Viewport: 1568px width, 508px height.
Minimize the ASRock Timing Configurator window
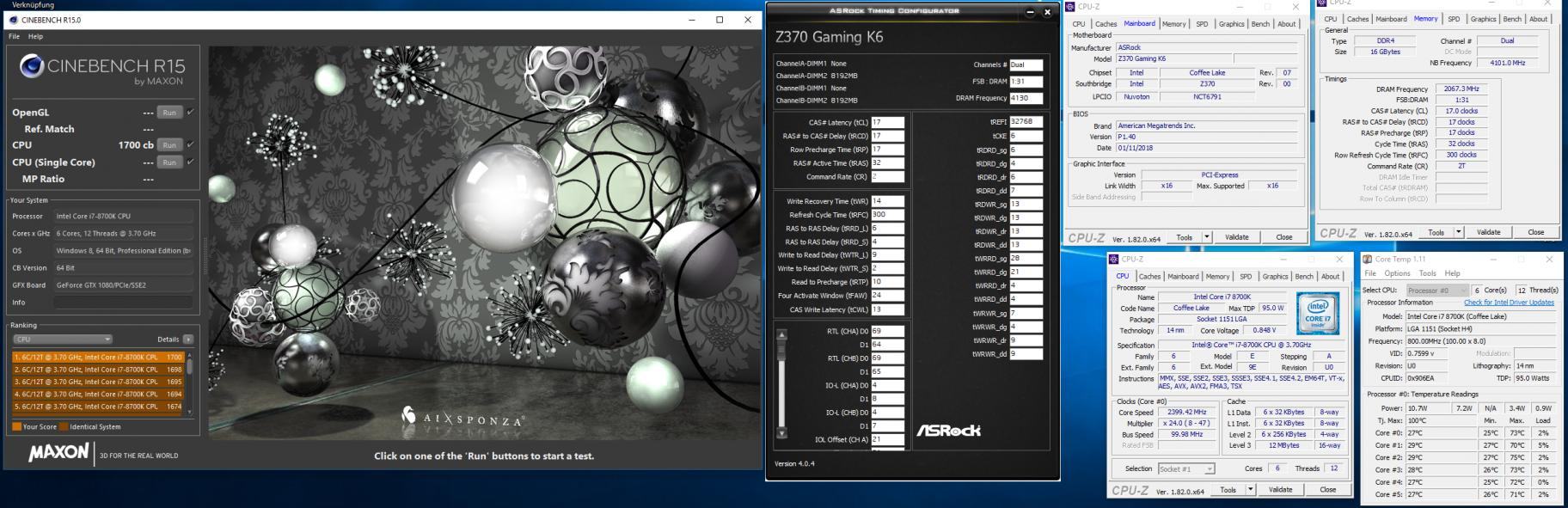[1031, 11]
